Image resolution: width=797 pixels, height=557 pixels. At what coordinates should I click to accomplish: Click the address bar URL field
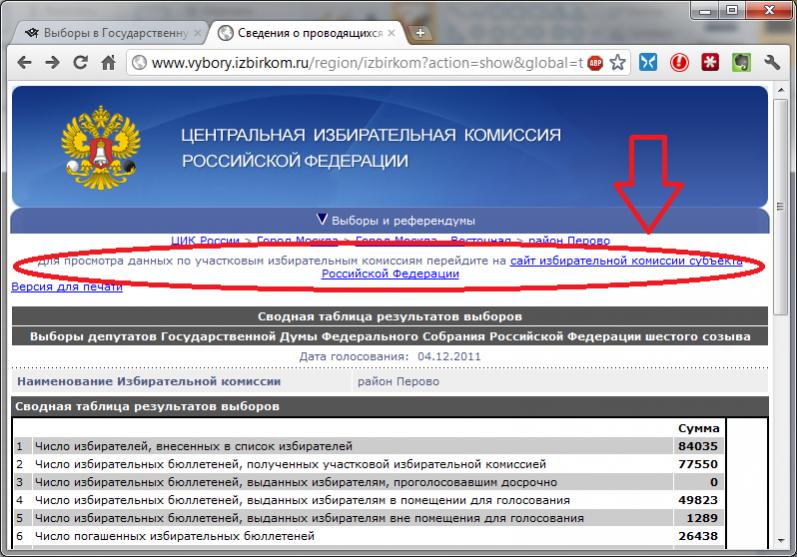coord(360,62)
